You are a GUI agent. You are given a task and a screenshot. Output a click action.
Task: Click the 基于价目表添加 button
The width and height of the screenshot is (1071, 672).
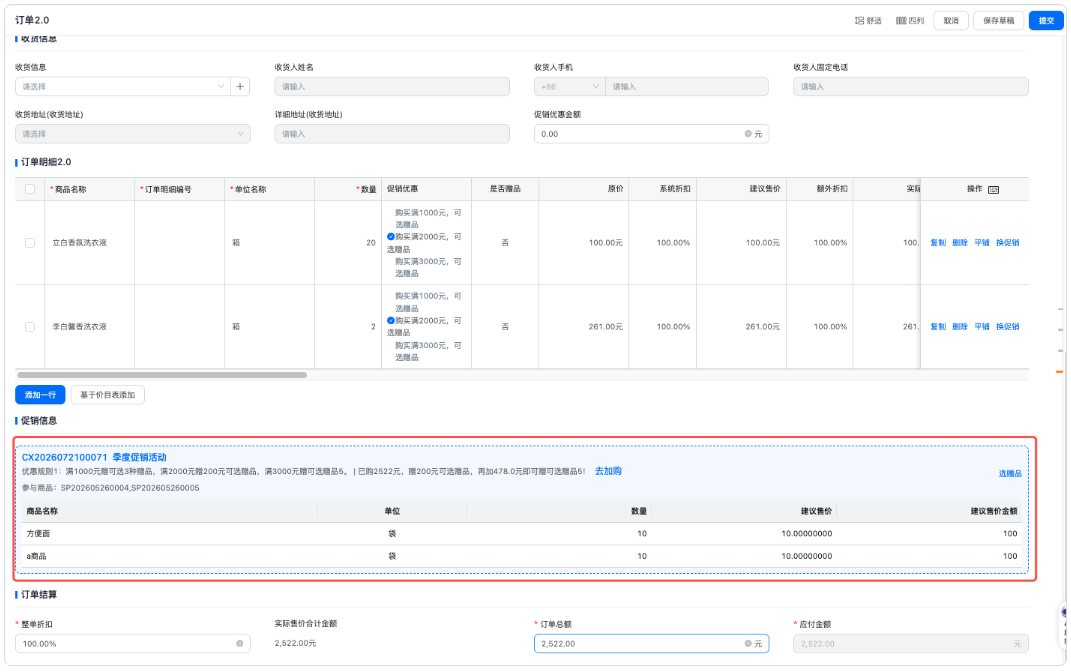107,395
